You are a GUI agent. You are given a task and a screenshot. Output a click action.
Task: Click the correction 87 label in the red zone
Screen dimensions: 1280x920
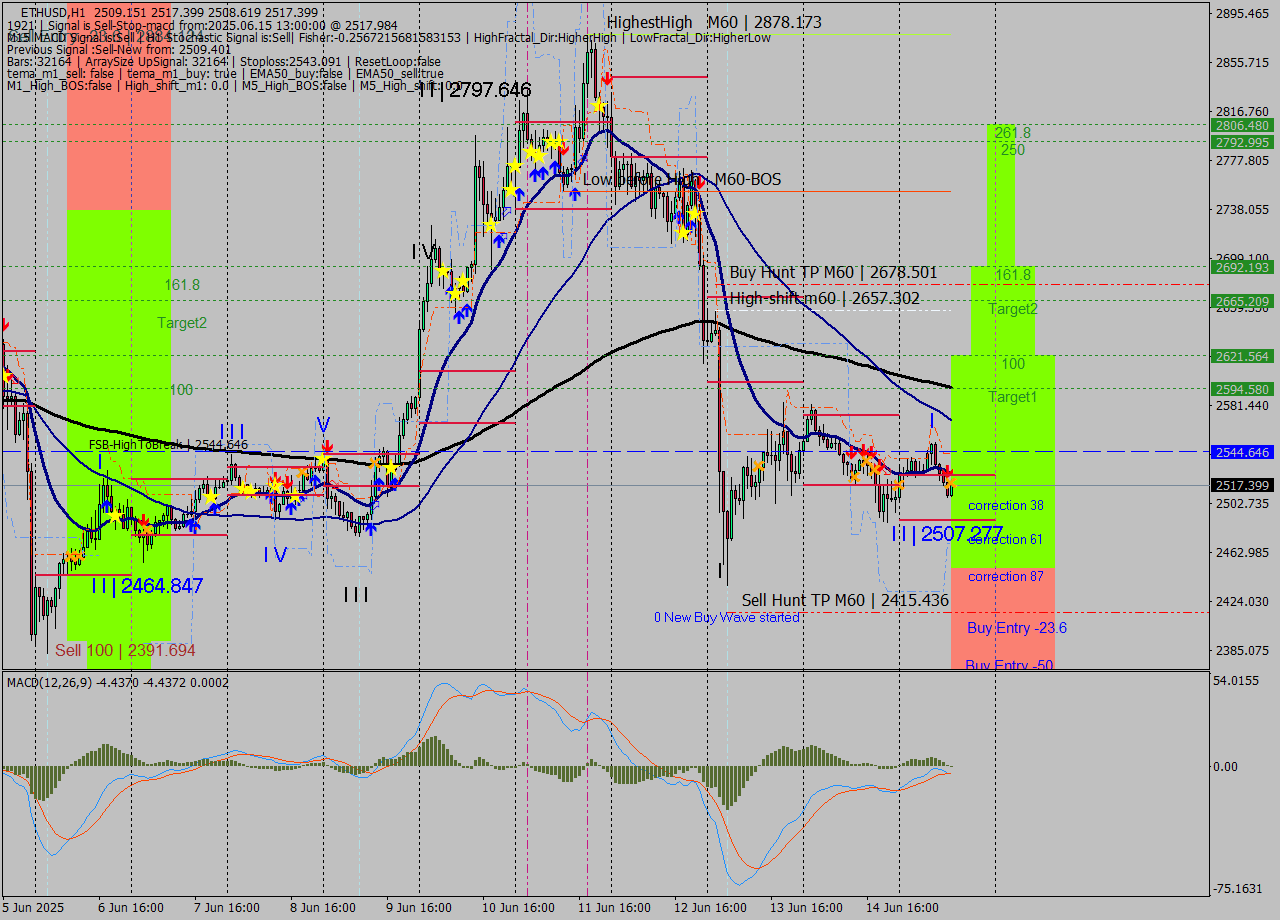tap(1005, 577)
